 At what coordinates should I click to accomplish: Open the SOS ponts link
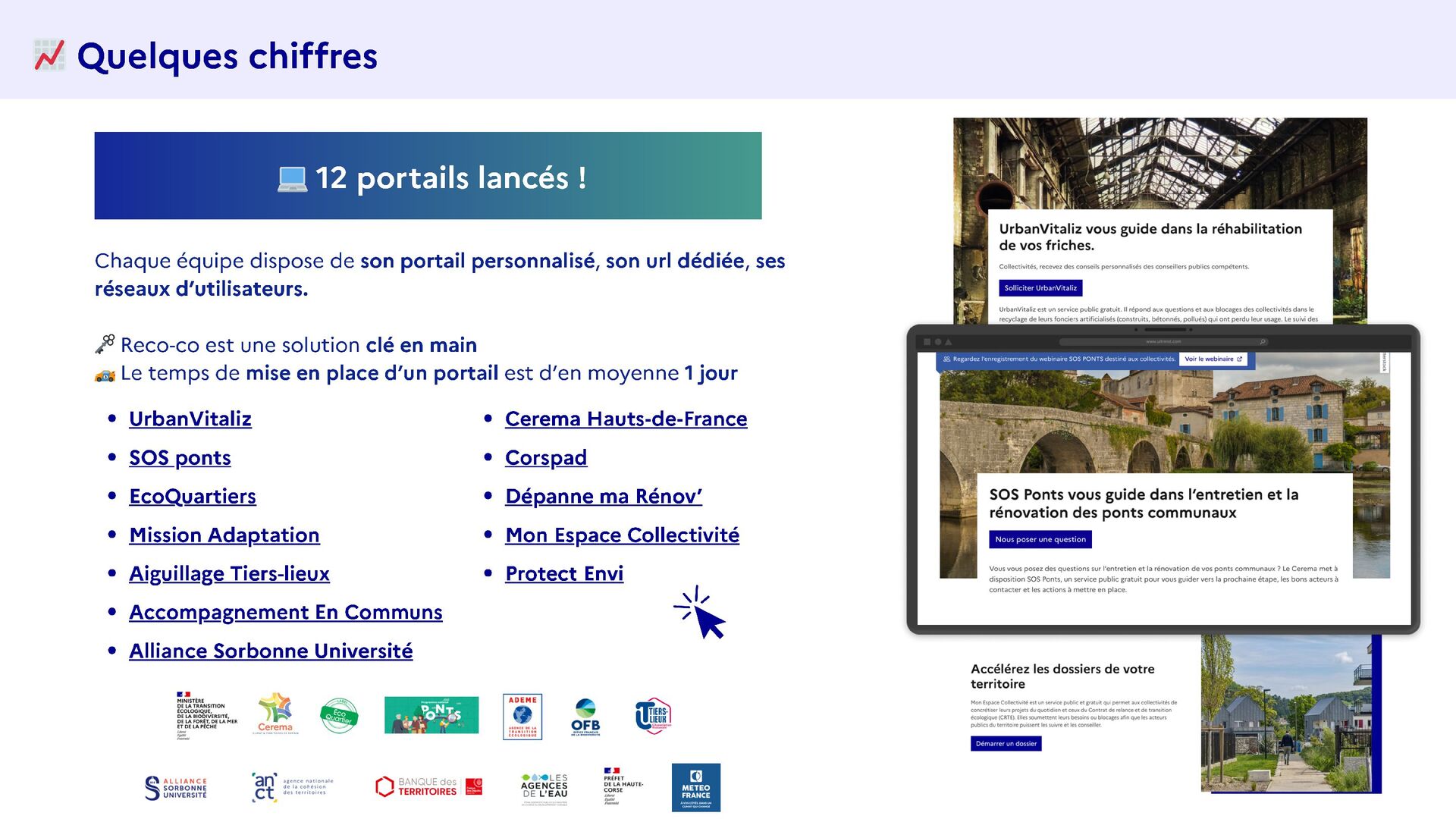[x=180, y=457]
